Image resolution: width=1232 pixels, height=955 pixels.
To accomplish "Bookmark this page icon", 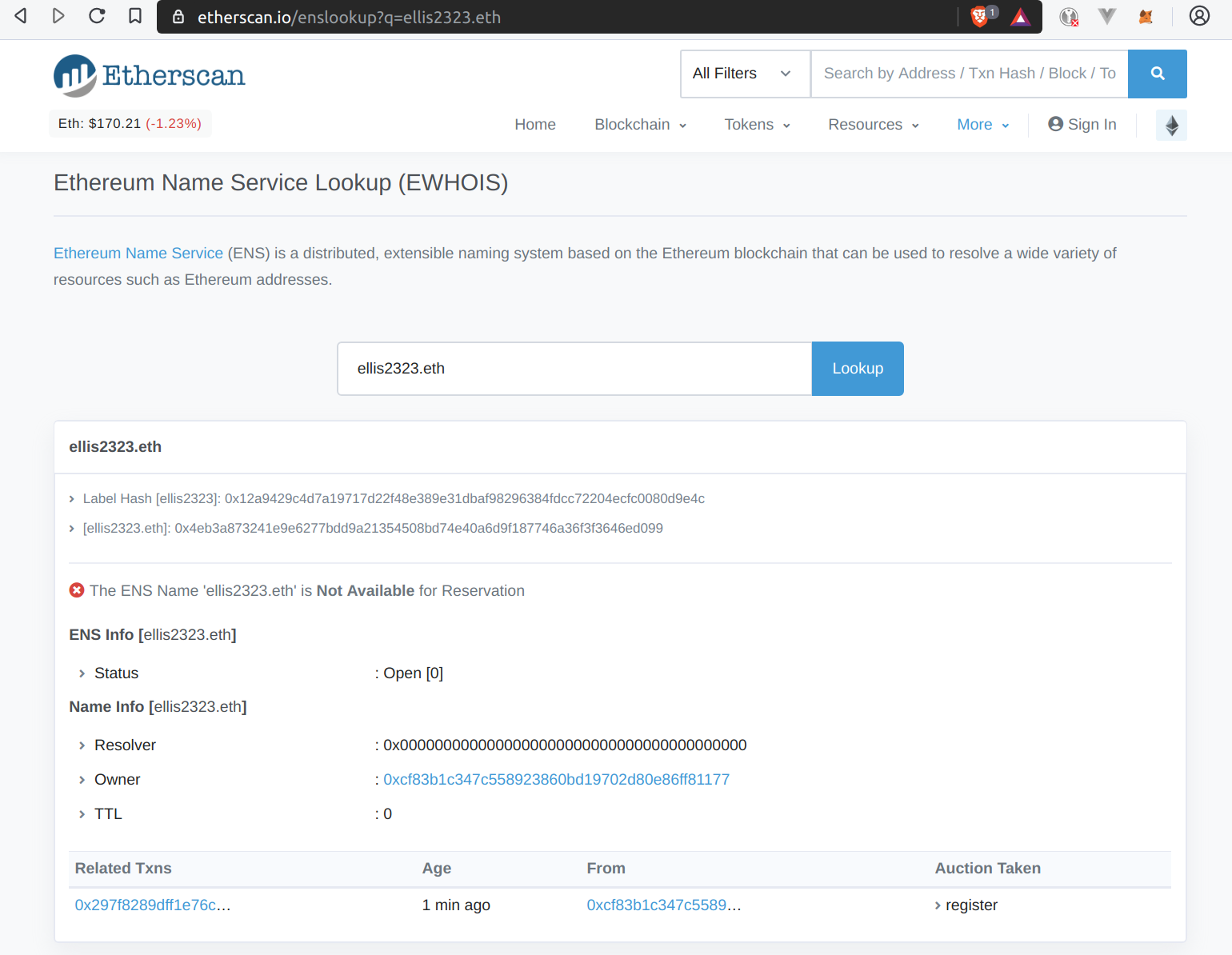I will (x=135, y=16).
